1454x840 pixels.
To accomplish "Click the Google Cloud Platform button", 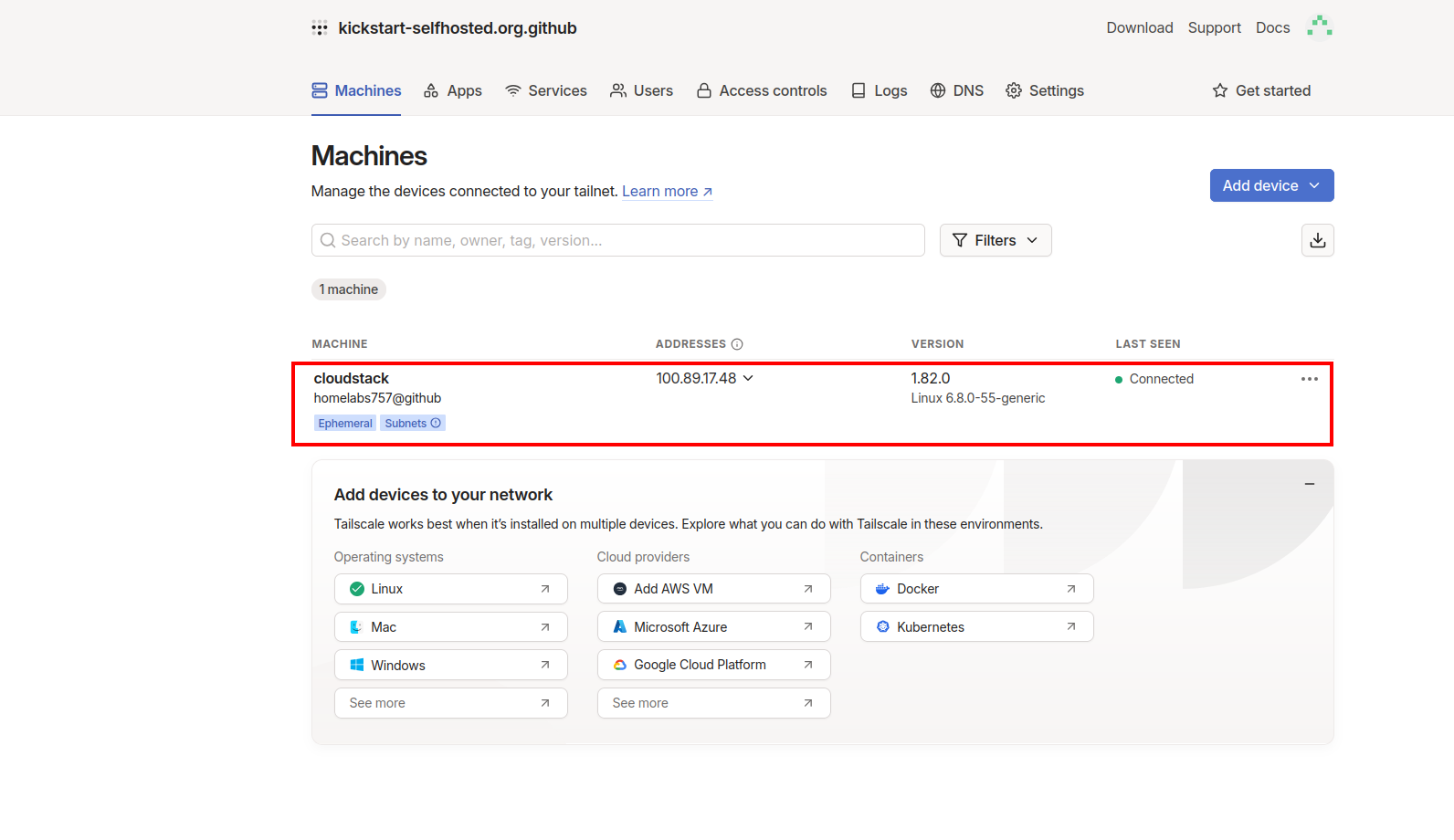I will [x=713, y=665].
